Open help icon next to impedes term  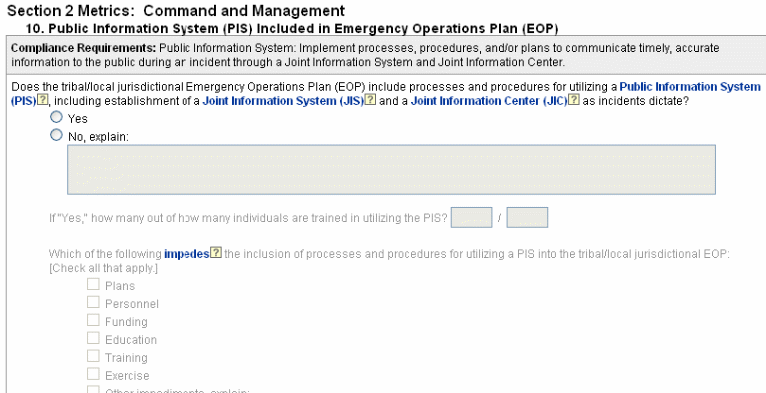pyautogui.click(x=215, y=253)
